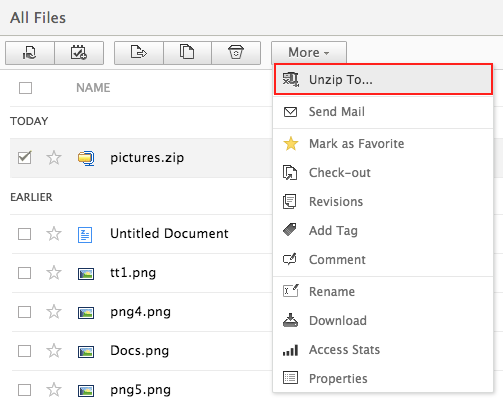Click the trash bin toolbar icon
Screen dimensions: 503x409
click(x=236, y=53)
